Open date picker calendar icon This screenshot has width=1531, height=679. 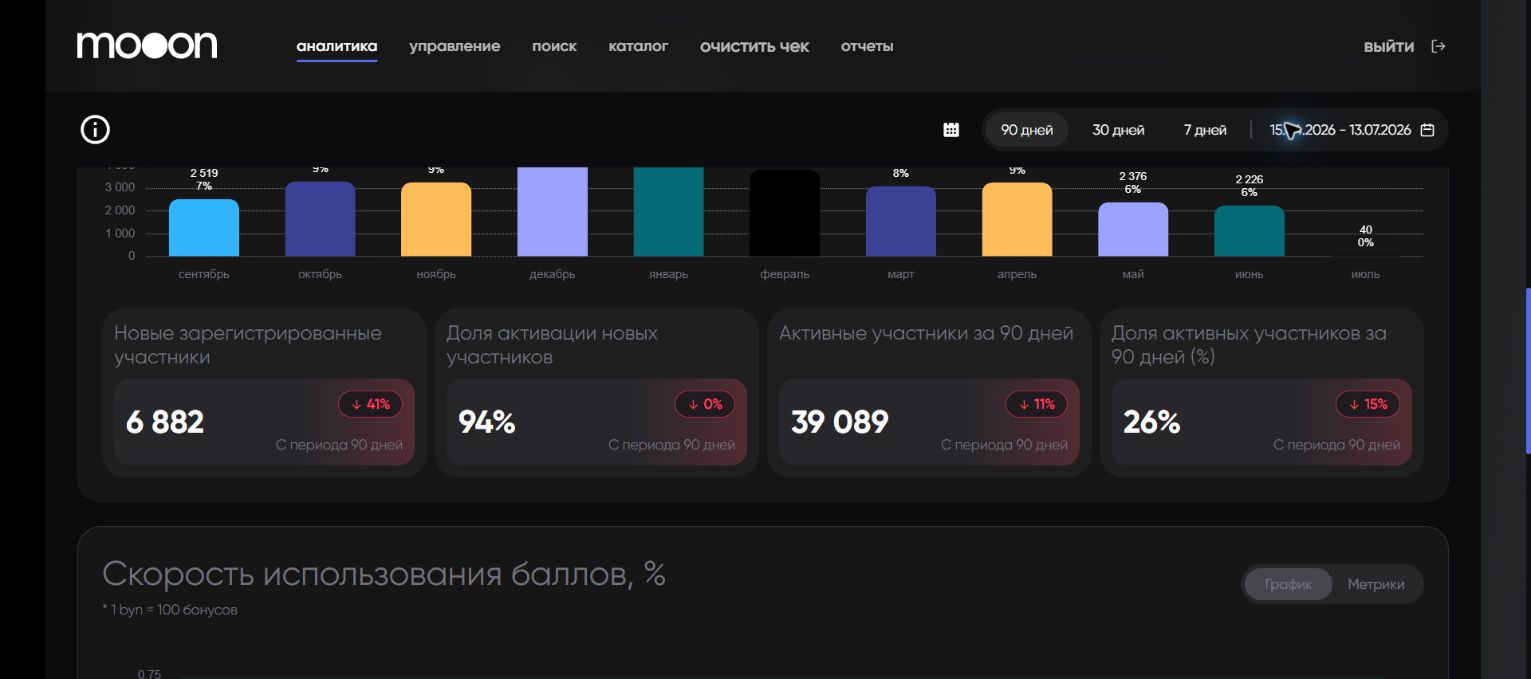(x=1427, y=130)
